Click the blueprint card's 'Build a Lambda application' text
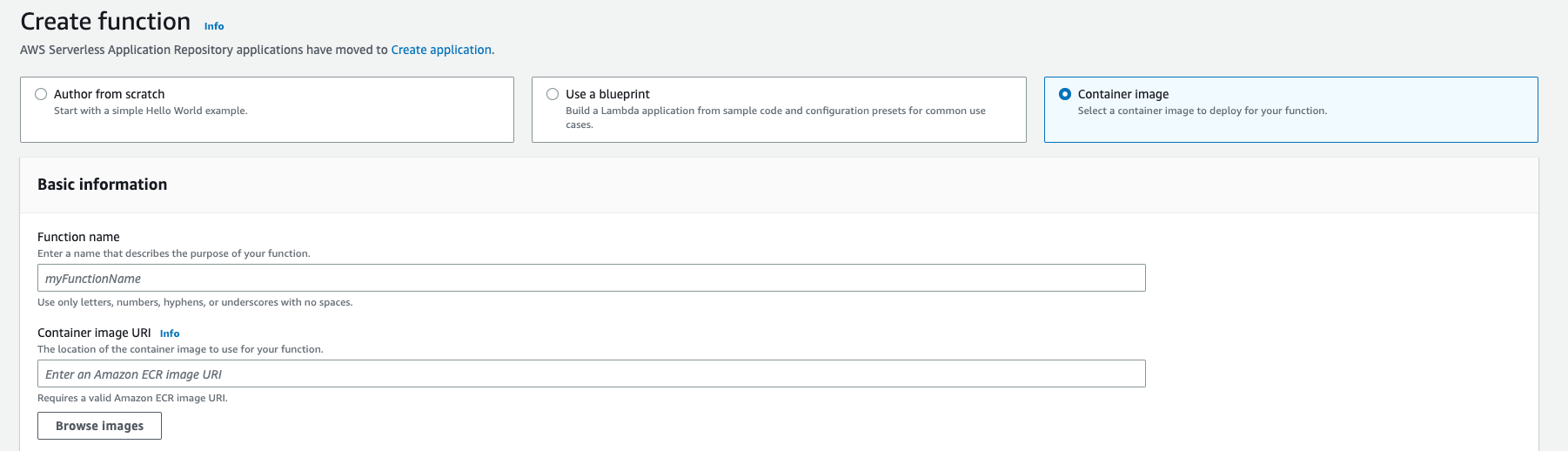Image resolution: width=1568 pixels, height=451 pixels. (x=774, y=111)
